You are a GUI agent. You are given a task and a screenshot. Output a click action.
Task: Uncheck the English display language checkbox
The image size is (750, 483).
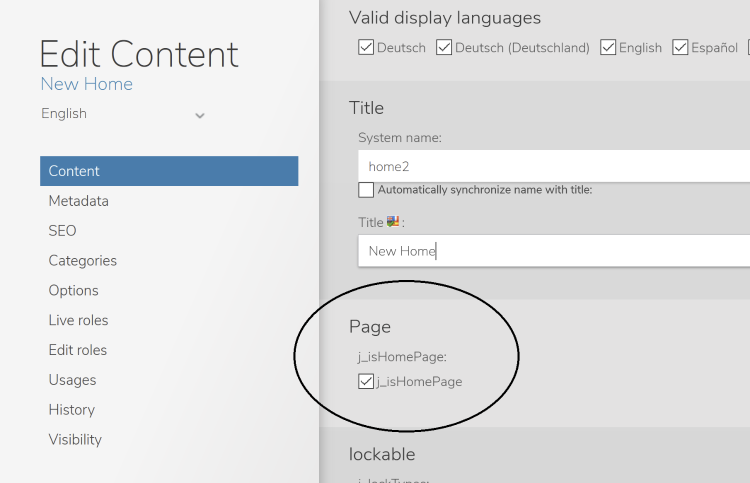[x=608, y=47]
